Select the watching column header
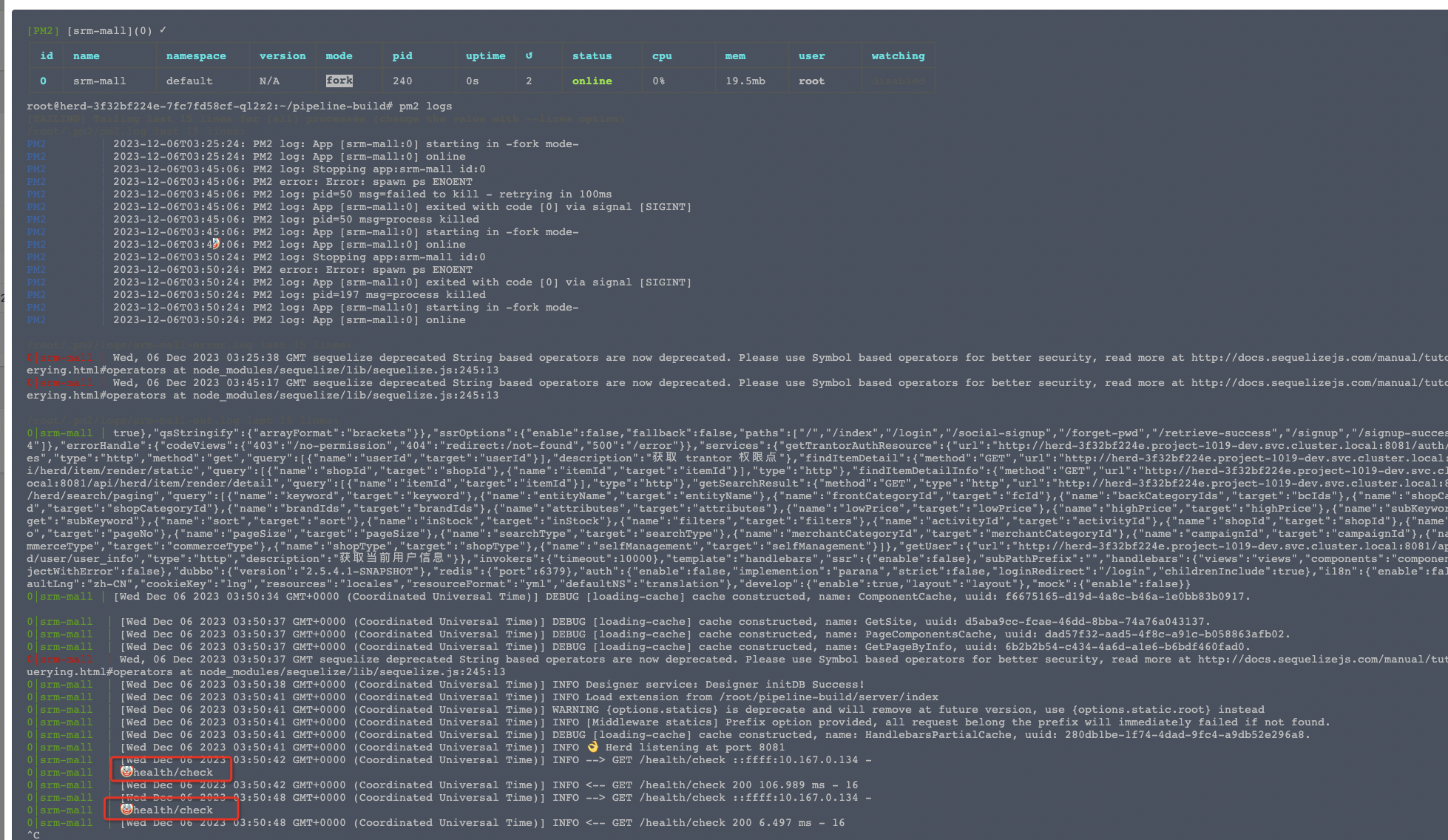The width and height of the screenshot is (1448, 840). [x=898, y=55]
